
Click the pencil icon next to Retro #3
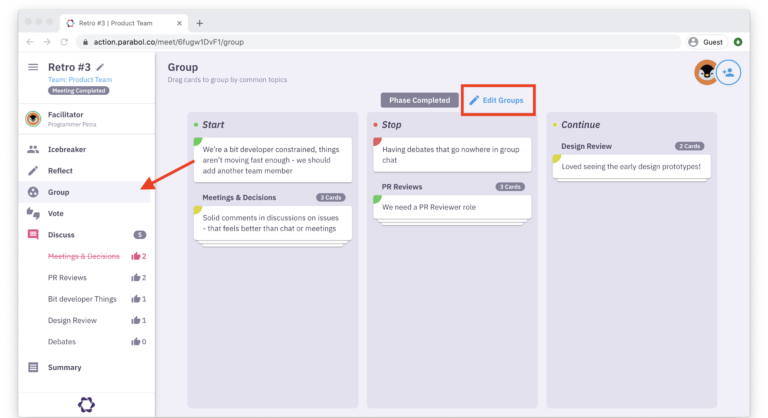click(x=100, y=67)
